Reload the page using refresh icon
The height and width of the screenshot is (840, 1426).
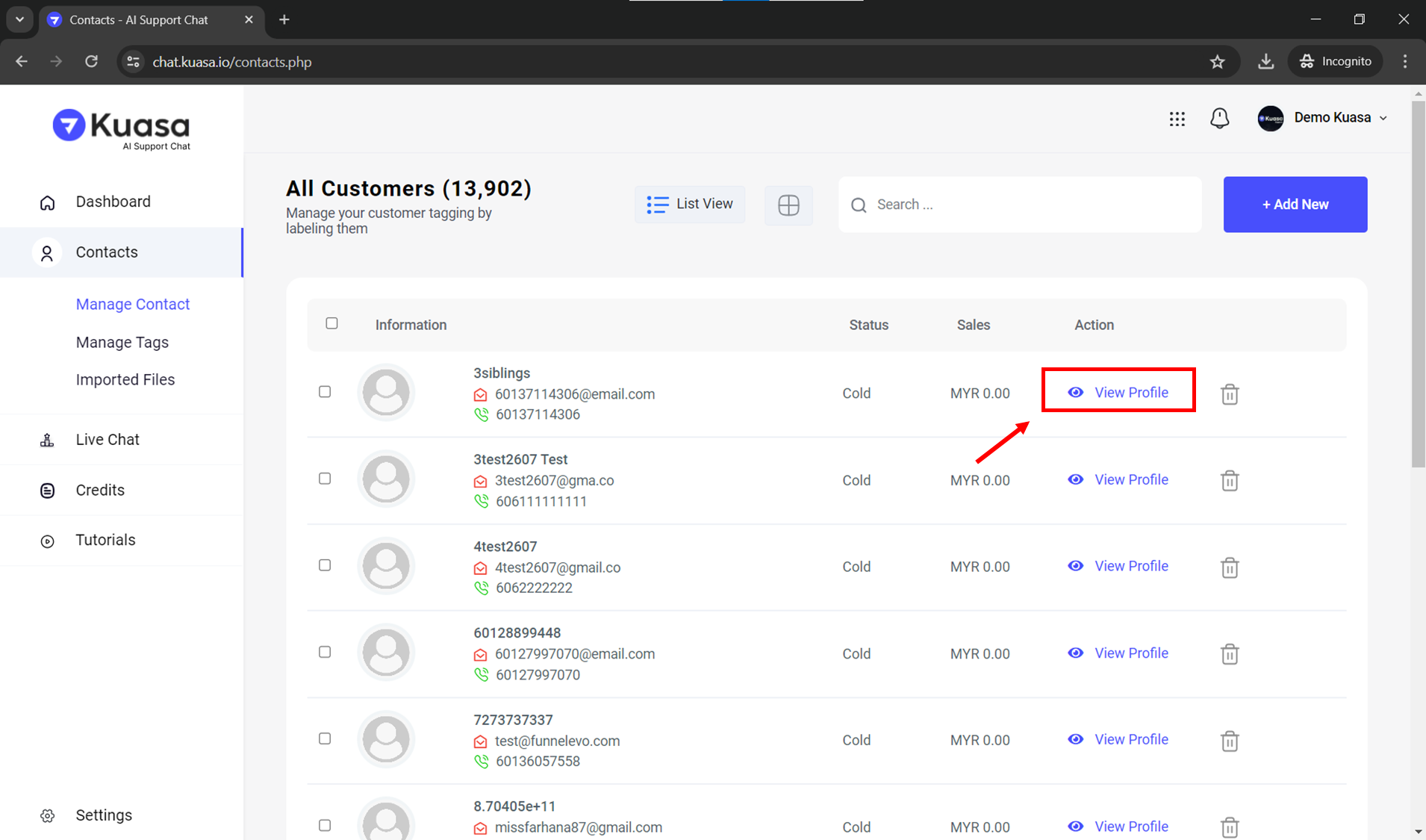[91, 62]
